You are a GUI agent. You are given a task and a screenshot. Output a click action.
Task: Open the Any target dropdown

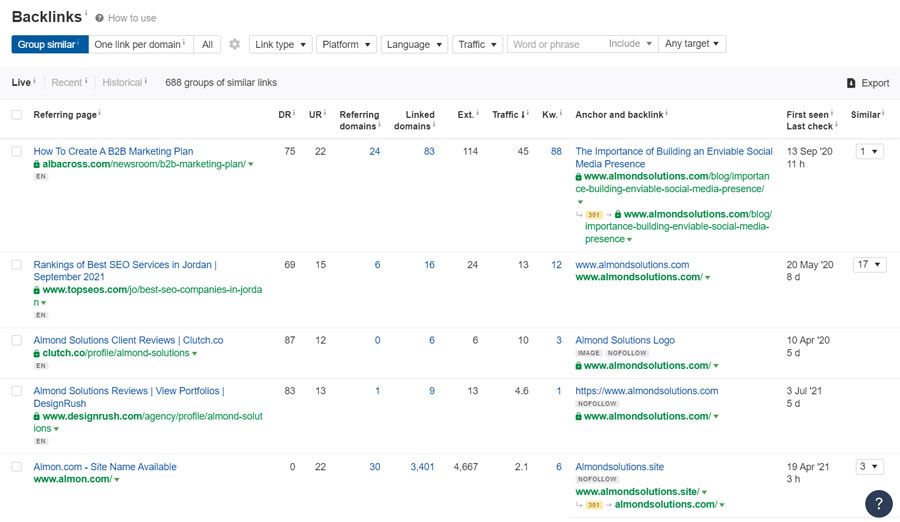click(x=692, y=44)
